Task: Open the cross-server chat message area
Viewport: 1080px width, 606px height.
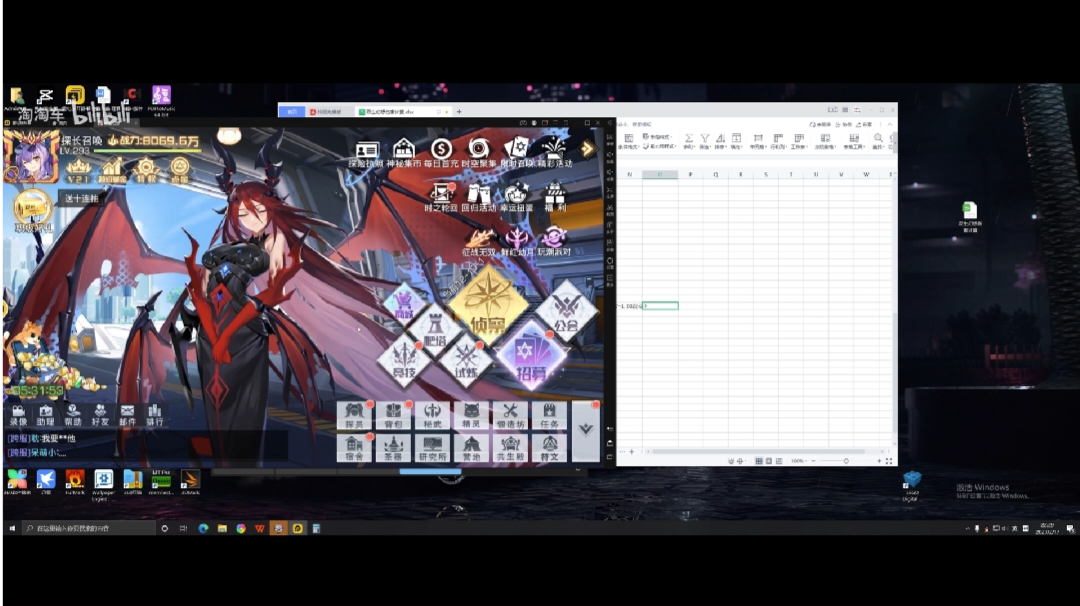Action: click(146, 446)
